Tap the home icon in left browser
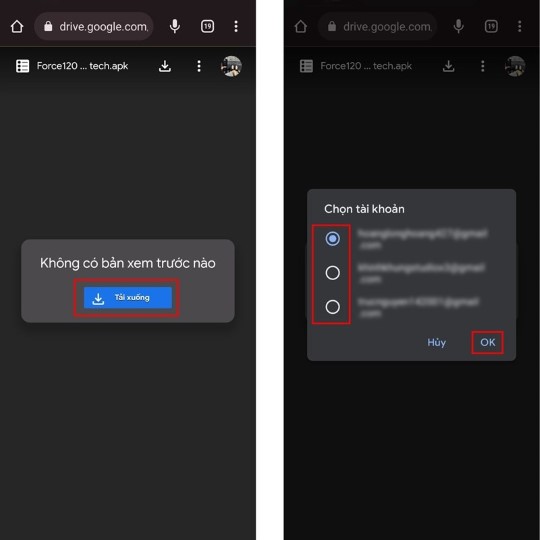 click(x=17, y=27)
